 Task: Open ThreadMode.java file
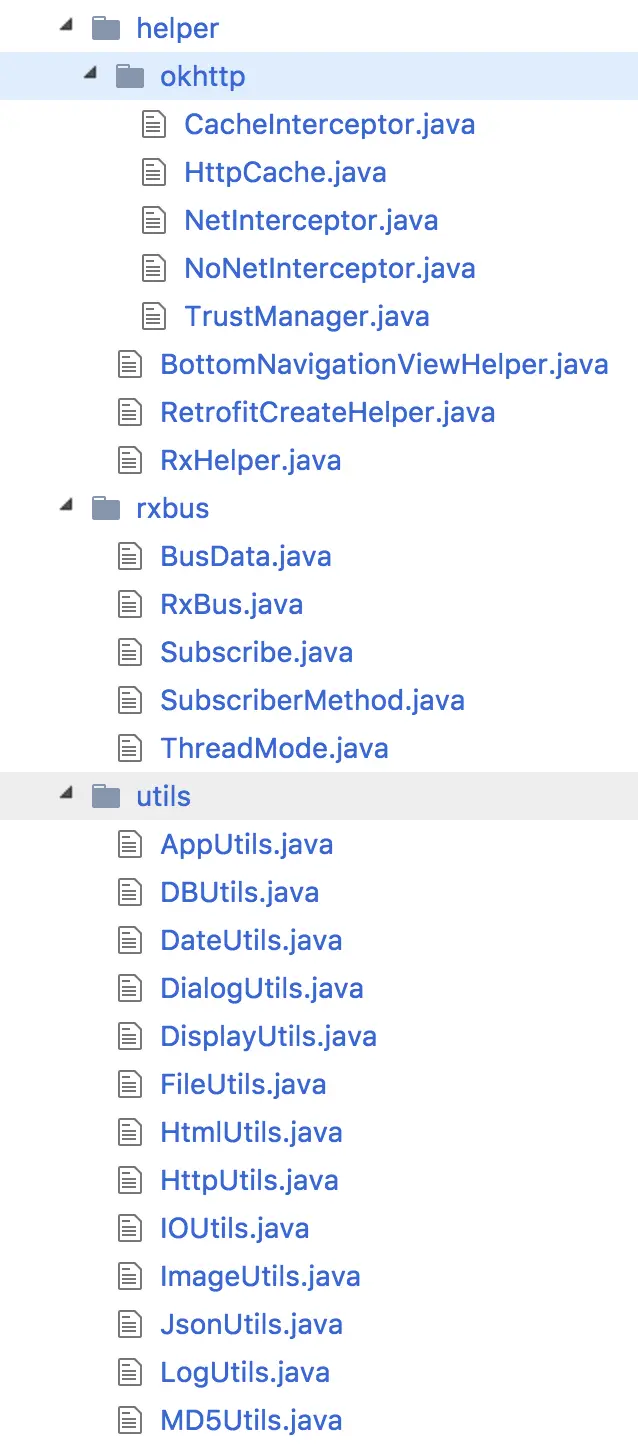[274, 748]
